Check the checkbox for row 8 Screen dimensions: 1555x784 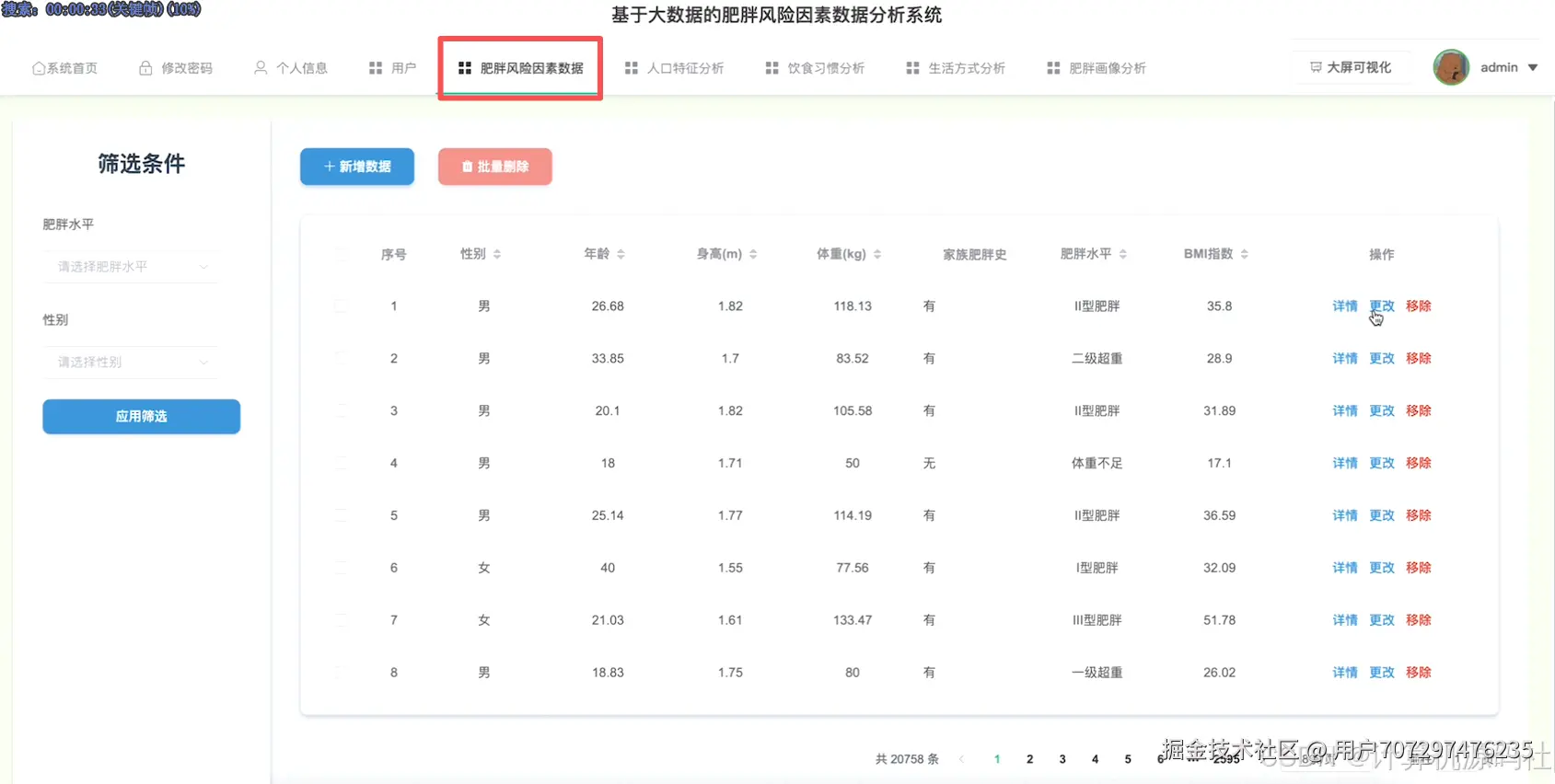tap(341, 674)
